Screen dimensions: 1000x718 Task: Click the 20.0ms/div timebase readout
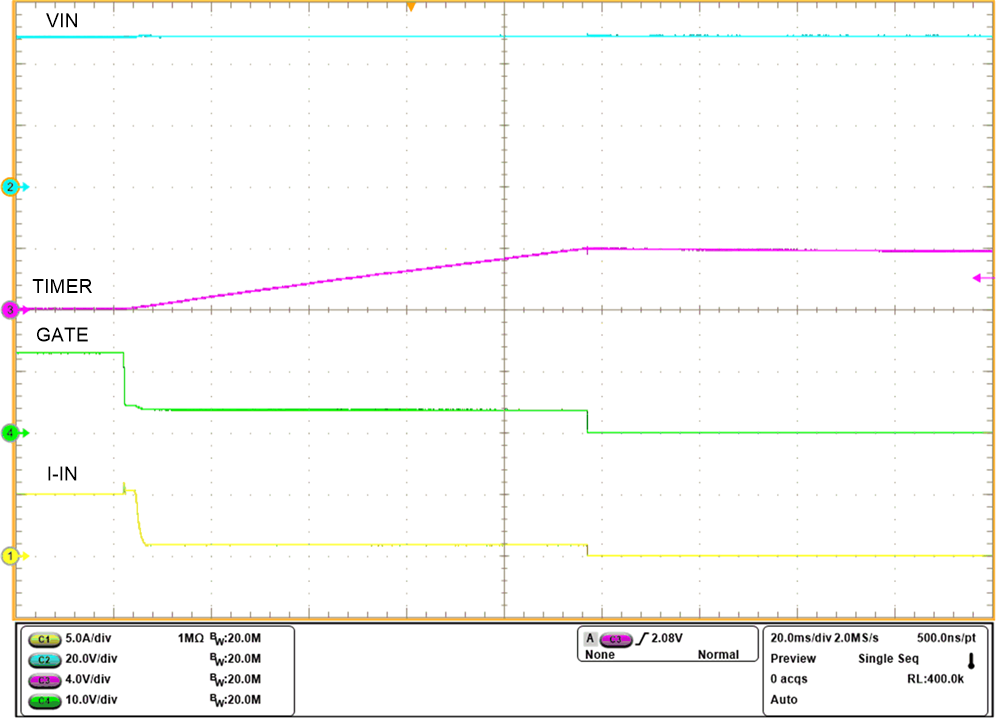coord(801,637)
